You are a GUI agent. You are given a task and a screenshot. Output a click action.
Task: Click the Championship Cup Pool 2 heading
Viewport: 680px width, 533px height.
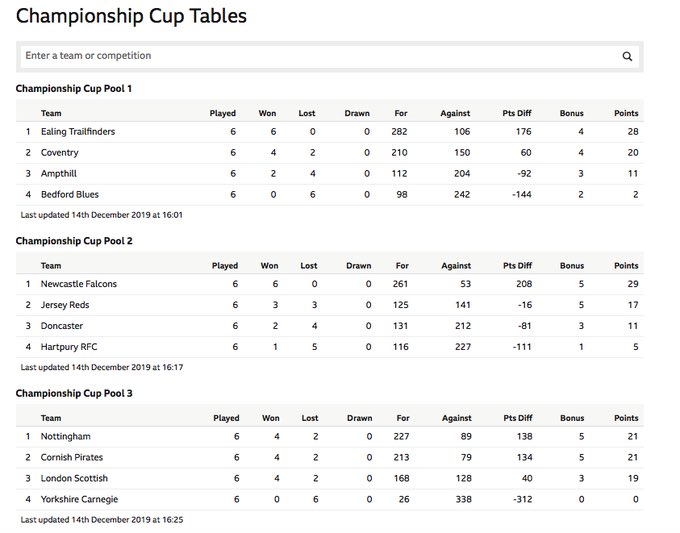pyautogui.click(x=74, y=241)
